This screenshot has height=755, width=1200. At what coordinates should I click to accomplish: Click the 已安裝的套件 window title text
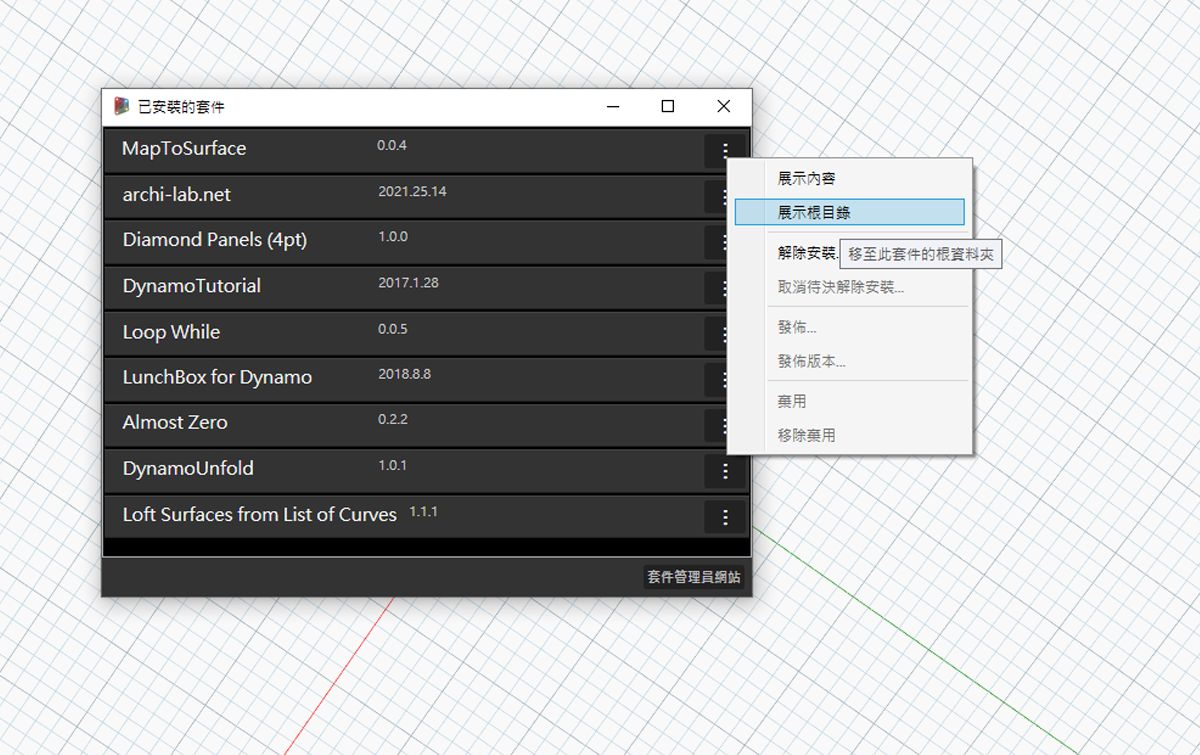181,106
